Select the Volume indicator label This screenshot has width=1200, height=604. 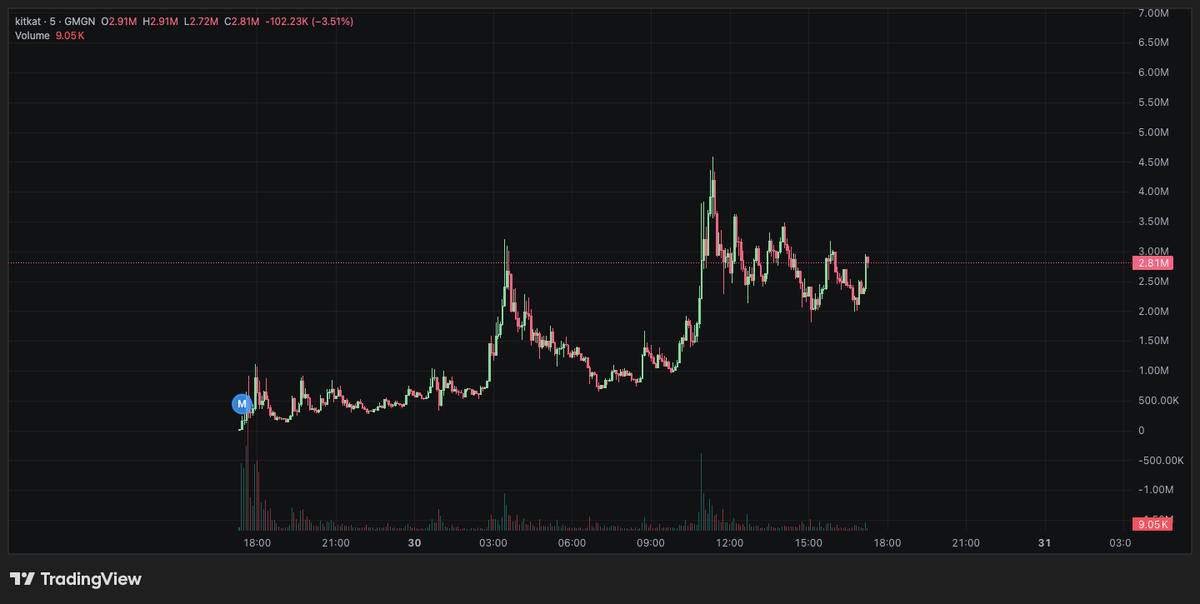pyautogui.click(x=32, y=35)
